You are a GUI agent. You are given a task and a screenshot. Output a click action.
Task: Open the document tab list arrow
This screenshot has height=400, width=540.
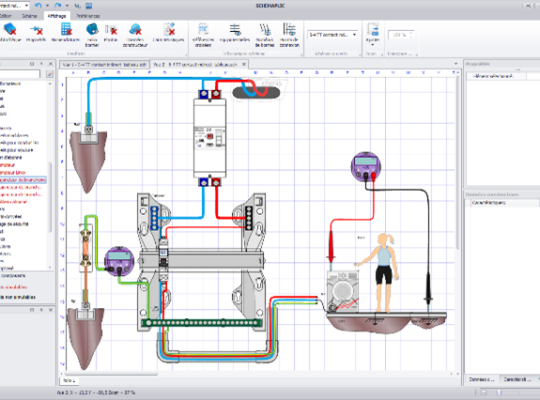click(x=456, y=64)
